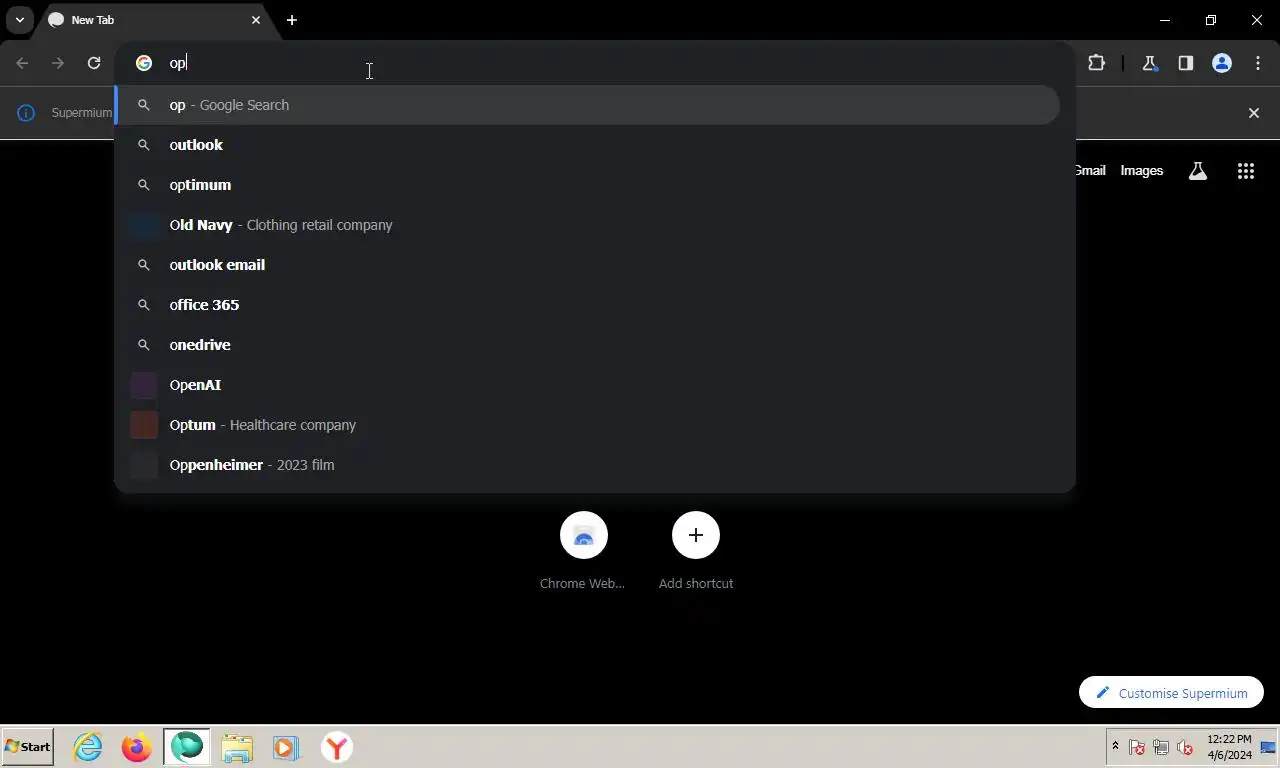Open the profile avatar icon

[x=1222, y=63]
